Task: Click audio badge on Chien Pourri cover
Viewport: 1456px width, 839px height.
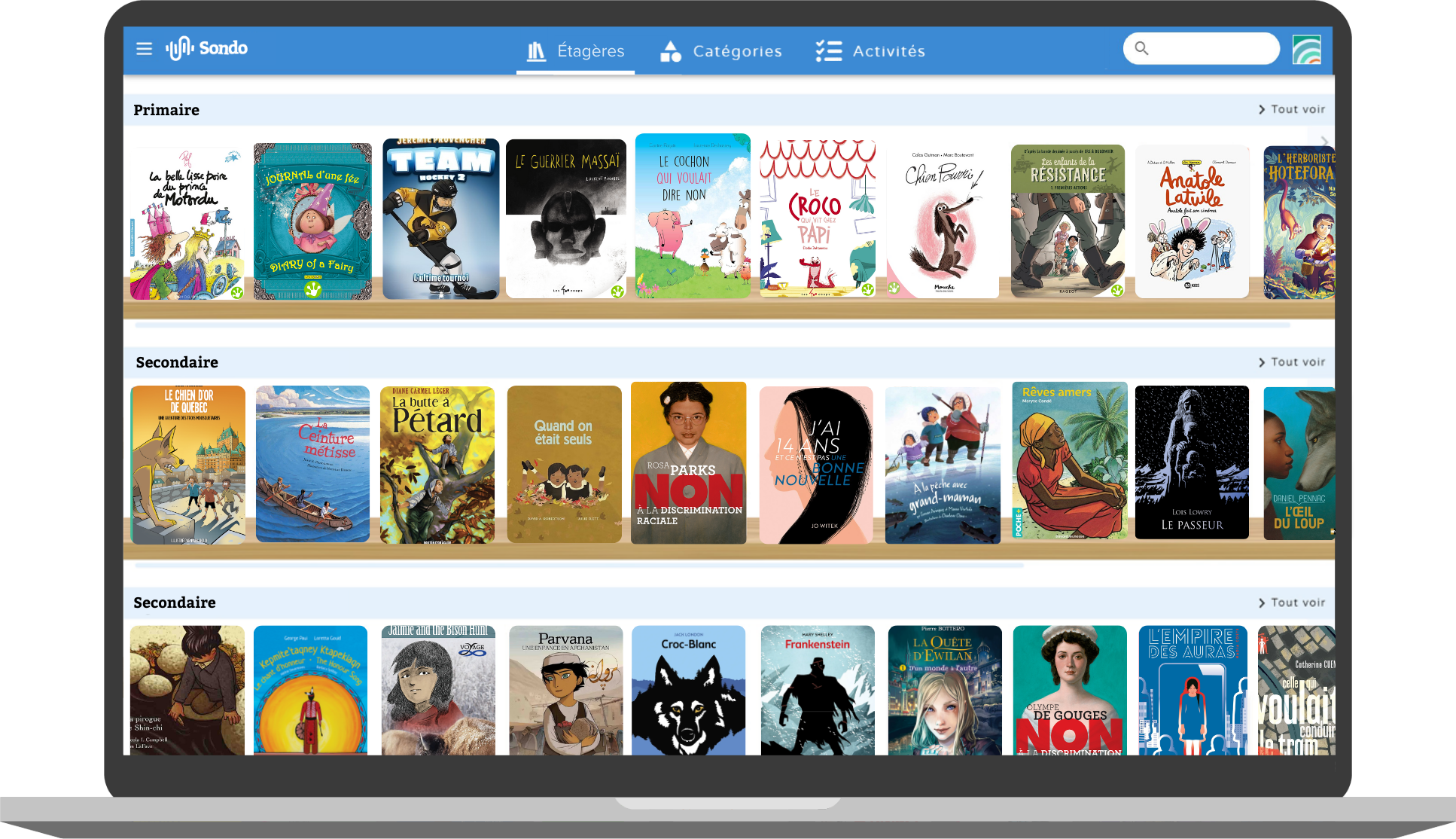Action: point(894,288)
